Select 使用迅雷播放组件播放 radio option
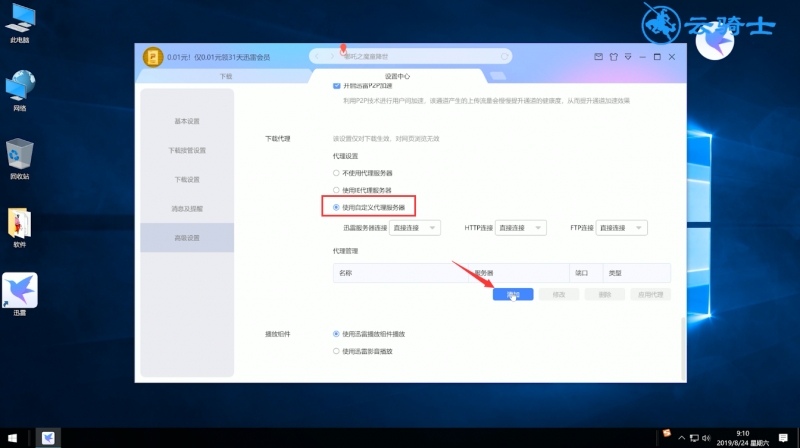The height and width of the screenshot is (448, 800). click(336, 334)
